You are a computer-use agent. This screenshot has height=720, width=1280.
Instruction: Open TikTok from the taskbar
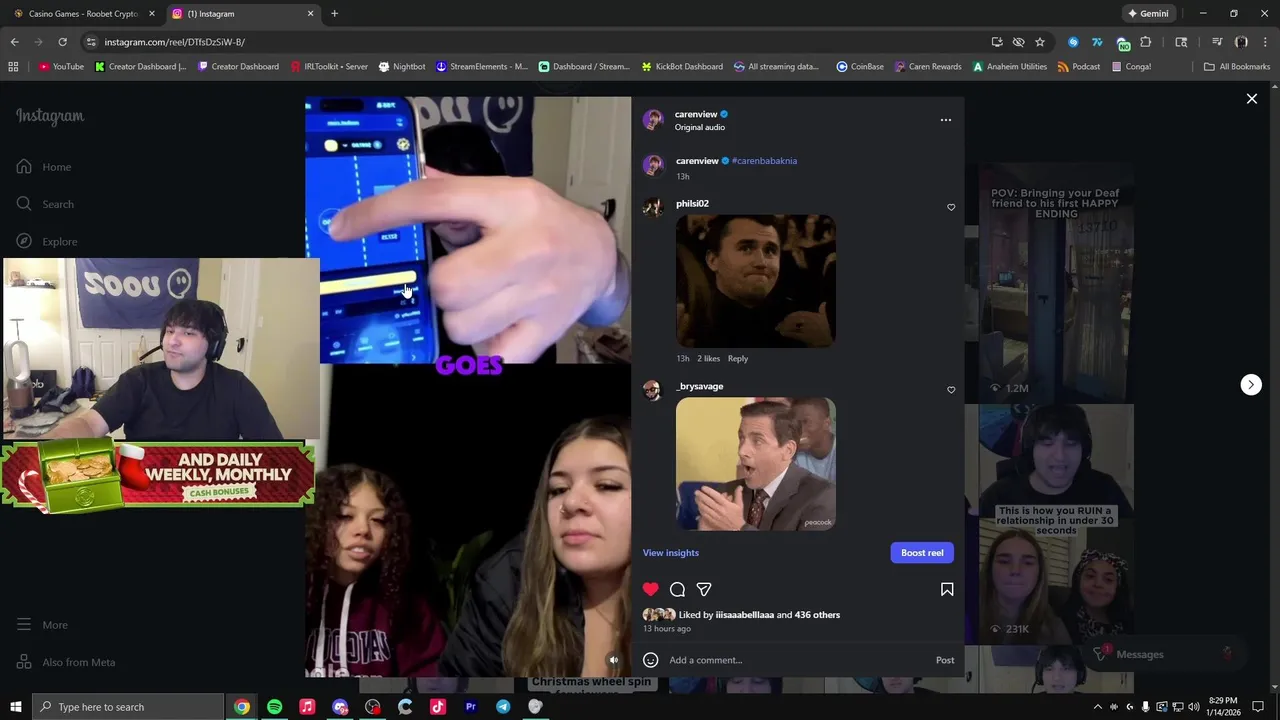438,707
